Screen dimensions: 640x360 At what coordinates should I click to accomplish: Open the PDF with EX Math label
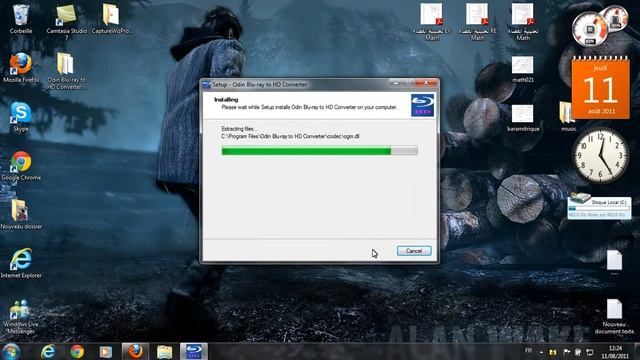pos(432,22)
